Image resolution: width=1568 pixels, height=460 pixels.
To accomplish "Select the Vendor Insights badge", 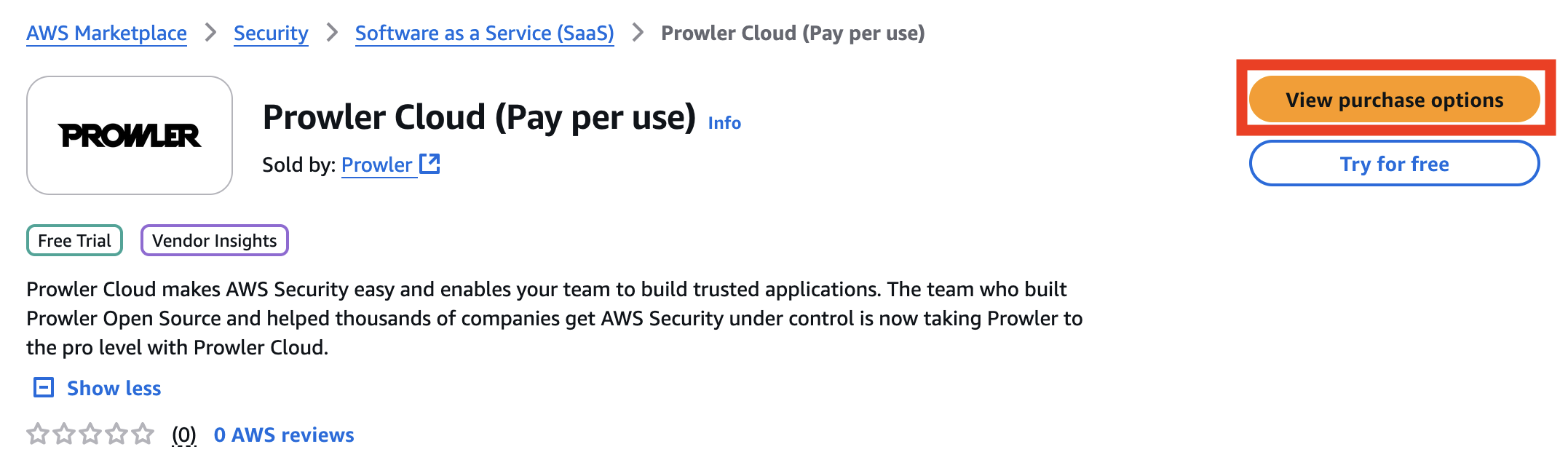I will 215,240.
